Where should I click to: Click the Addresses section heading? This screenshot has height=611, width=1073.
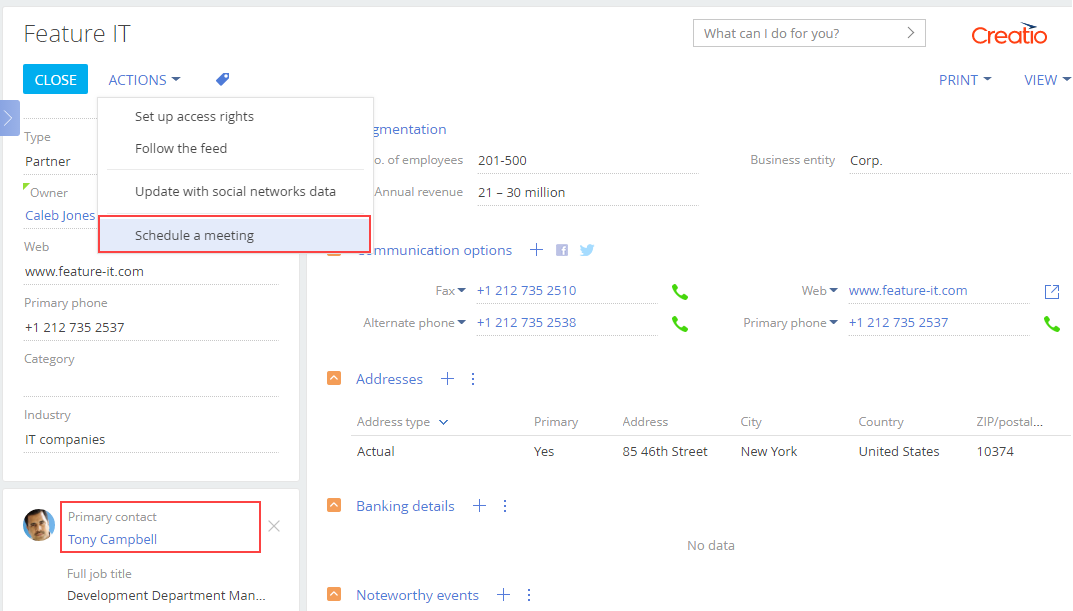coord(389,379)
